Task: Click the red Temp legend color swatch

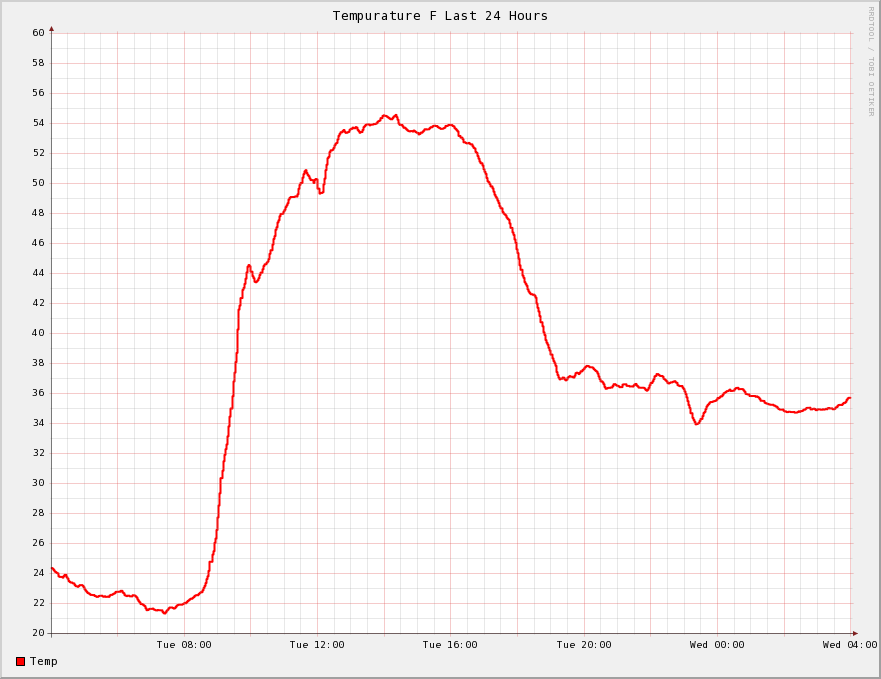Action: 21,661
